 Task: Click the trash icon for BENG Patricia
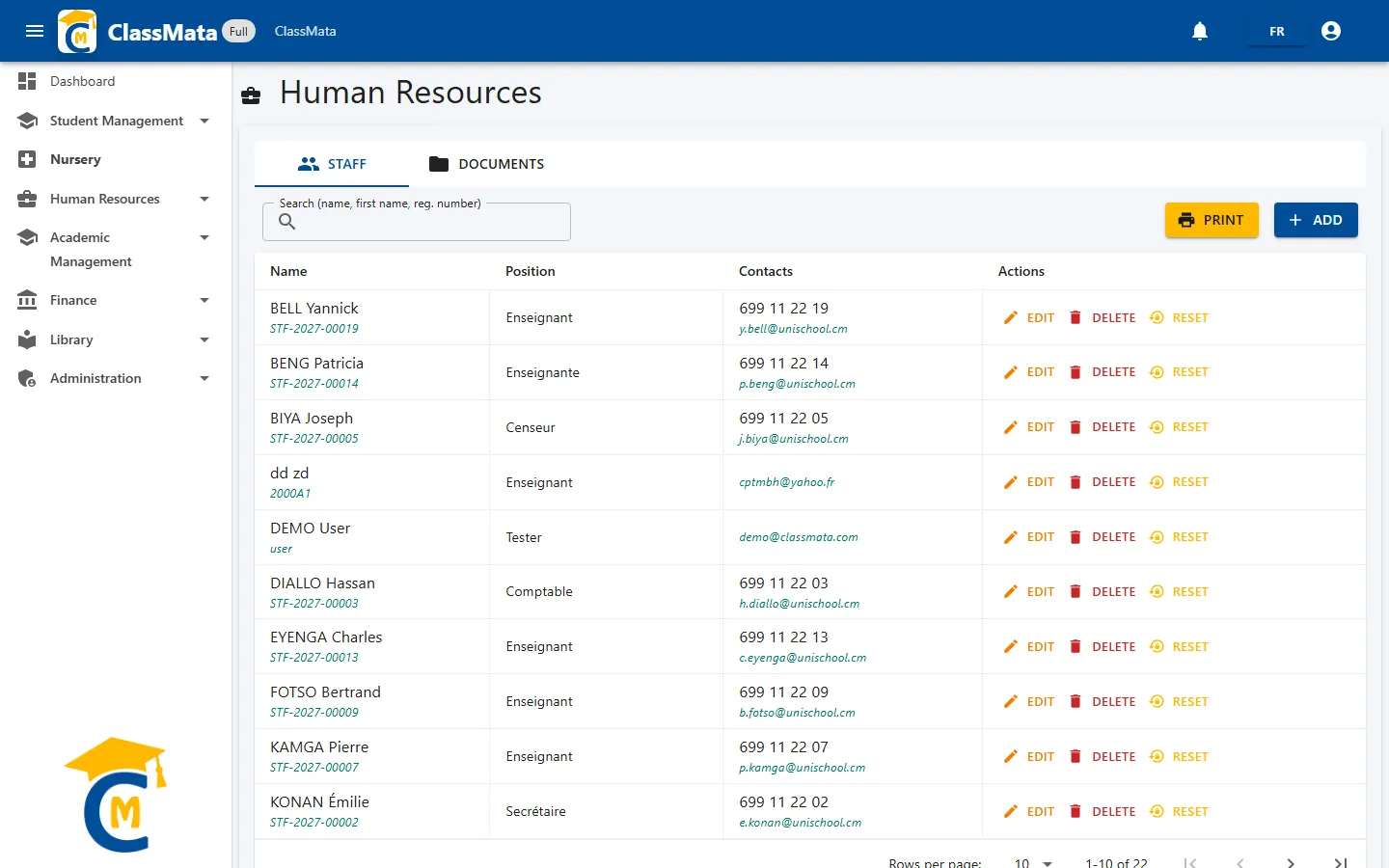click(1076, 372)
